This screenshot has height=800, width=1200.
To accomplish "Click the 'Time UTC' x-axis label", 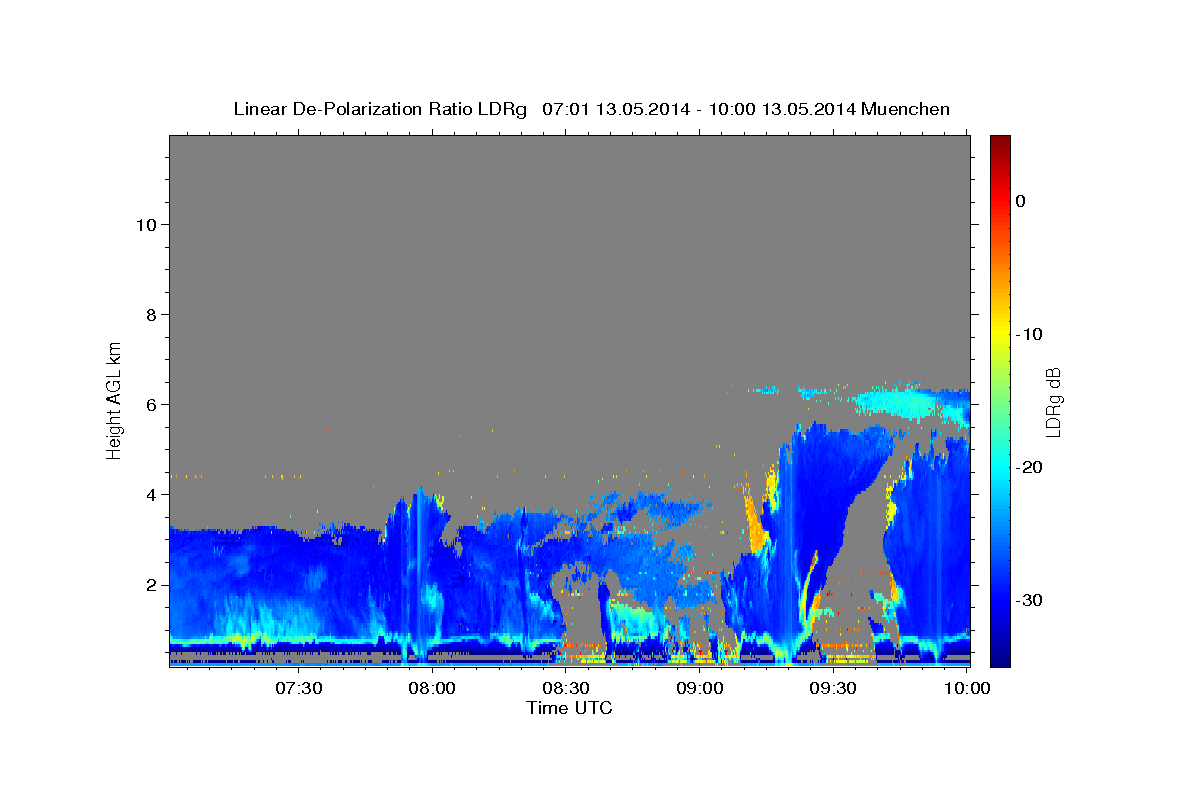I will (569, 708).
